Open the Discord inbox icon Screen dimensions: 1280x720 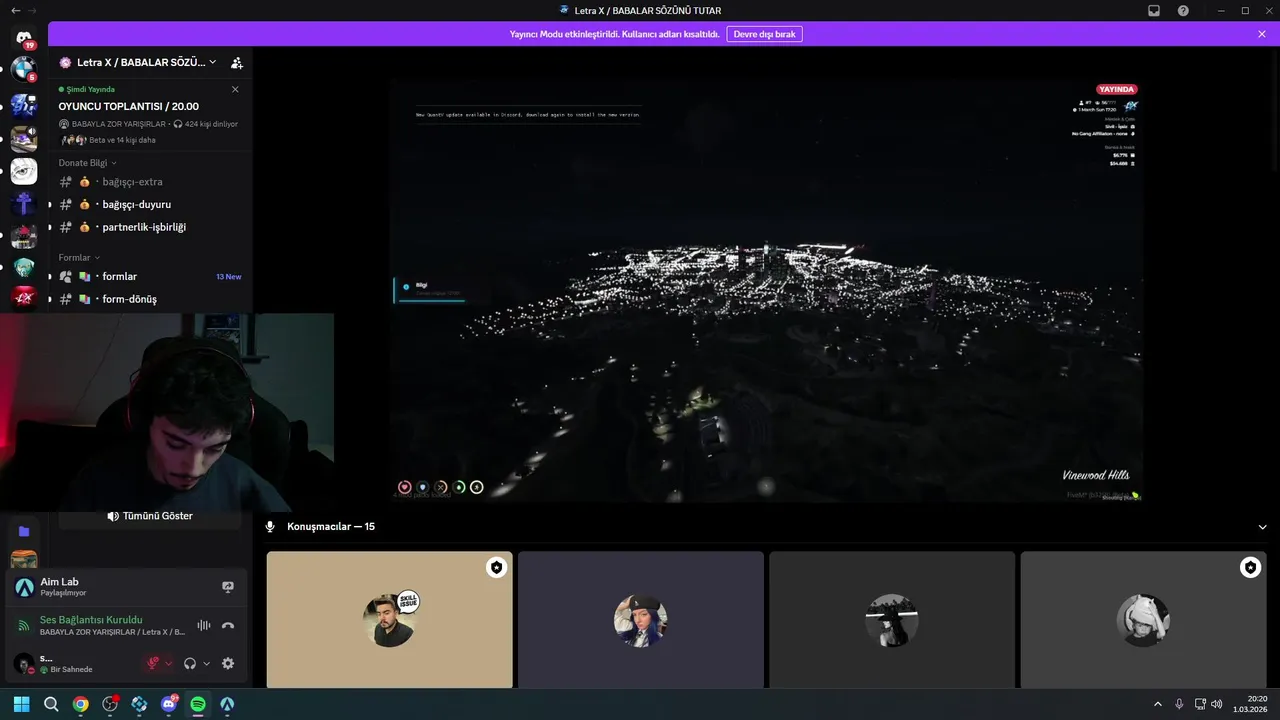coord(1154,11)
